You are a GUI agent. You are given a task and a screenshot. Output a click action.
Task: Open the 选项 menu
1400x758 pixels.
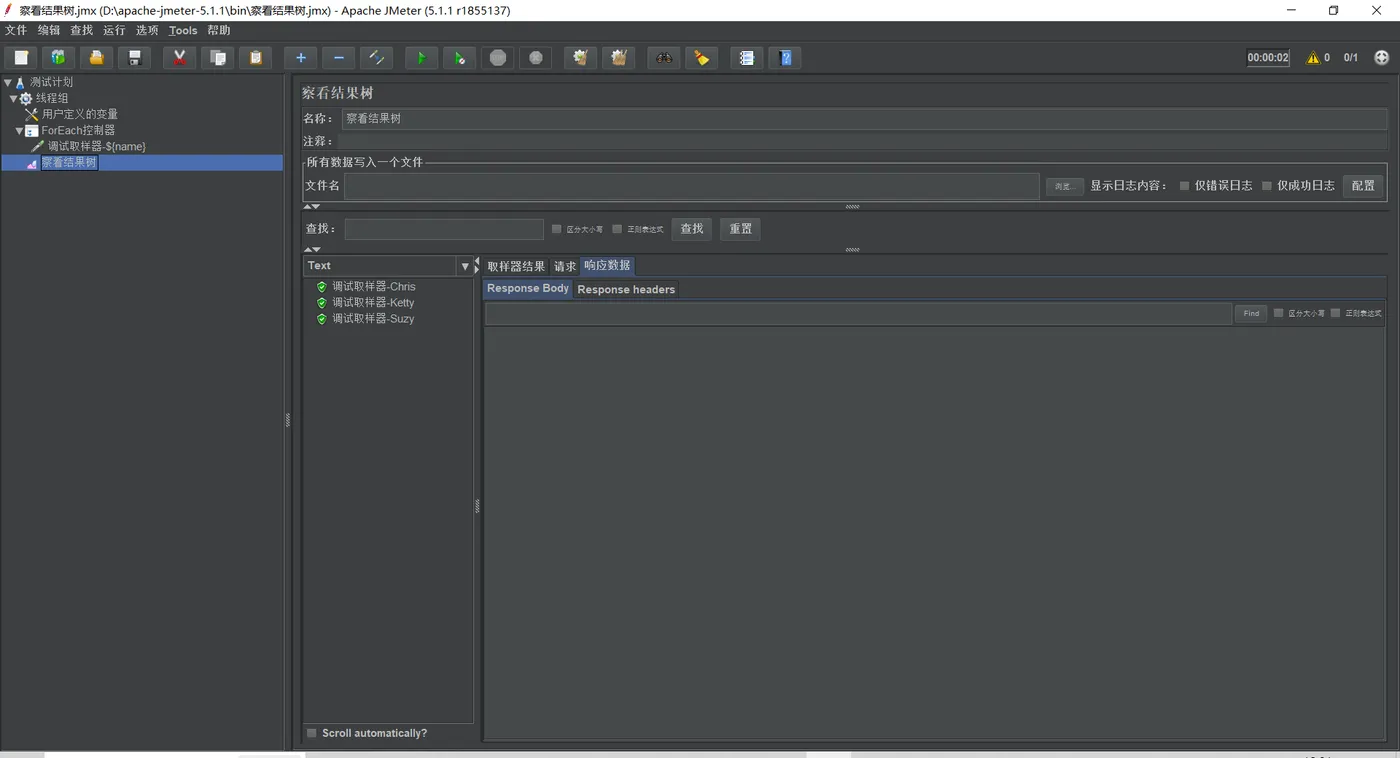147,31
